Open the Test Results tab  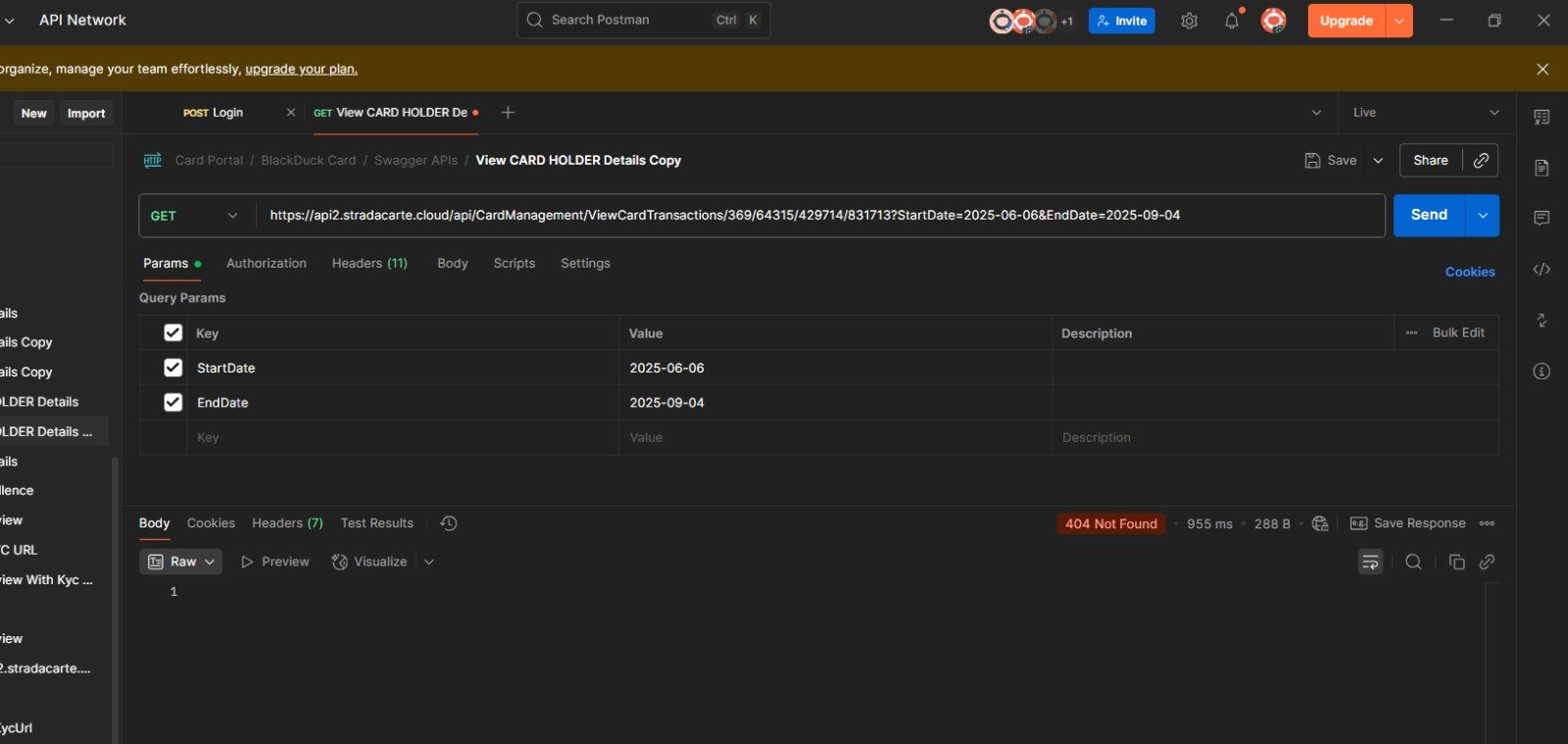click(377, 523)
